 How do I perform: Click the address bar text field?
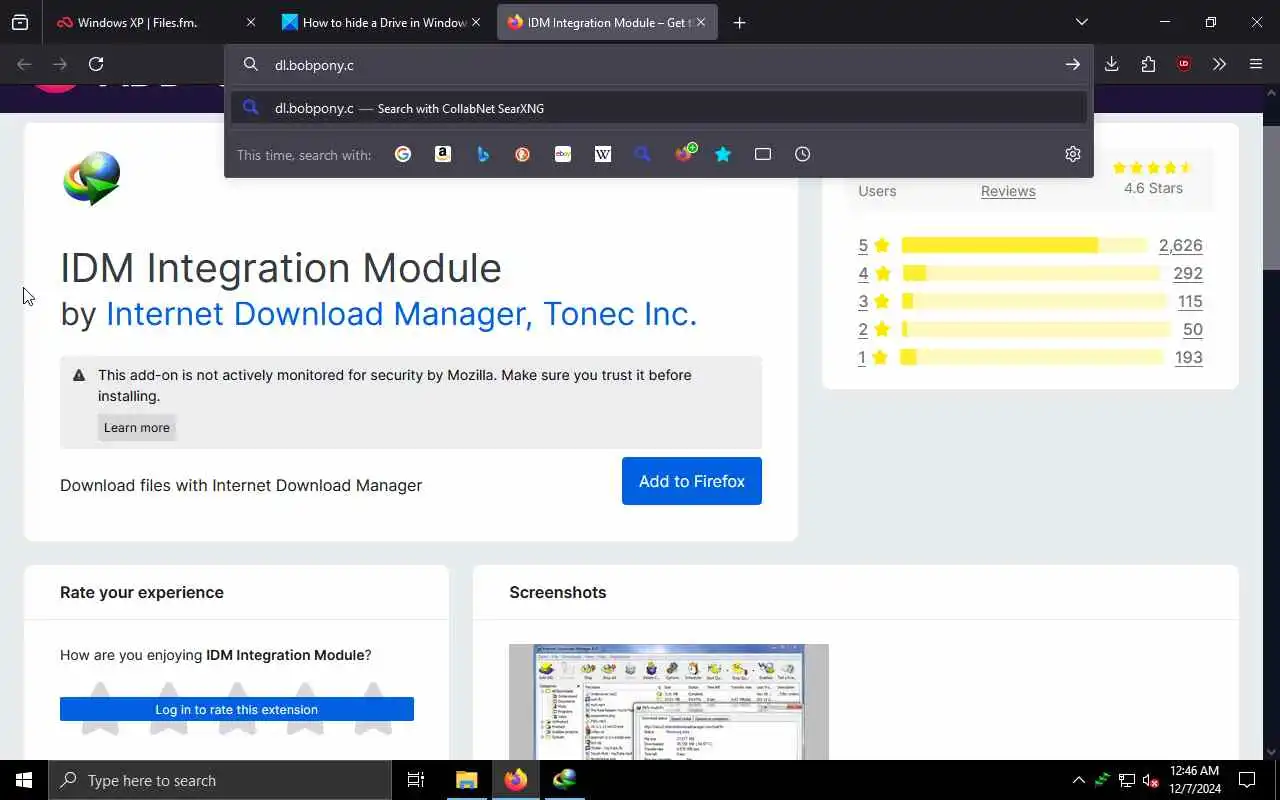660,65
